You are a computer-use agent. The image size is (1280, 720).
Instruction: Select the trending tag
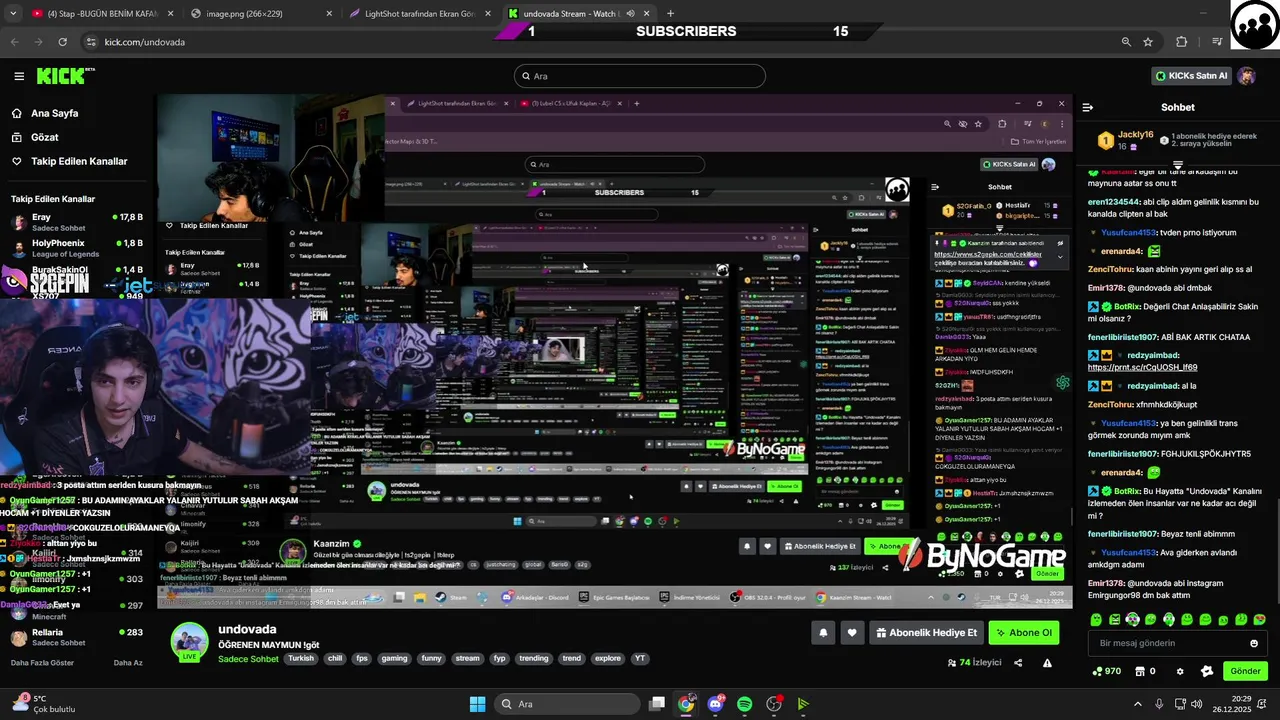[x=534, y=658]
